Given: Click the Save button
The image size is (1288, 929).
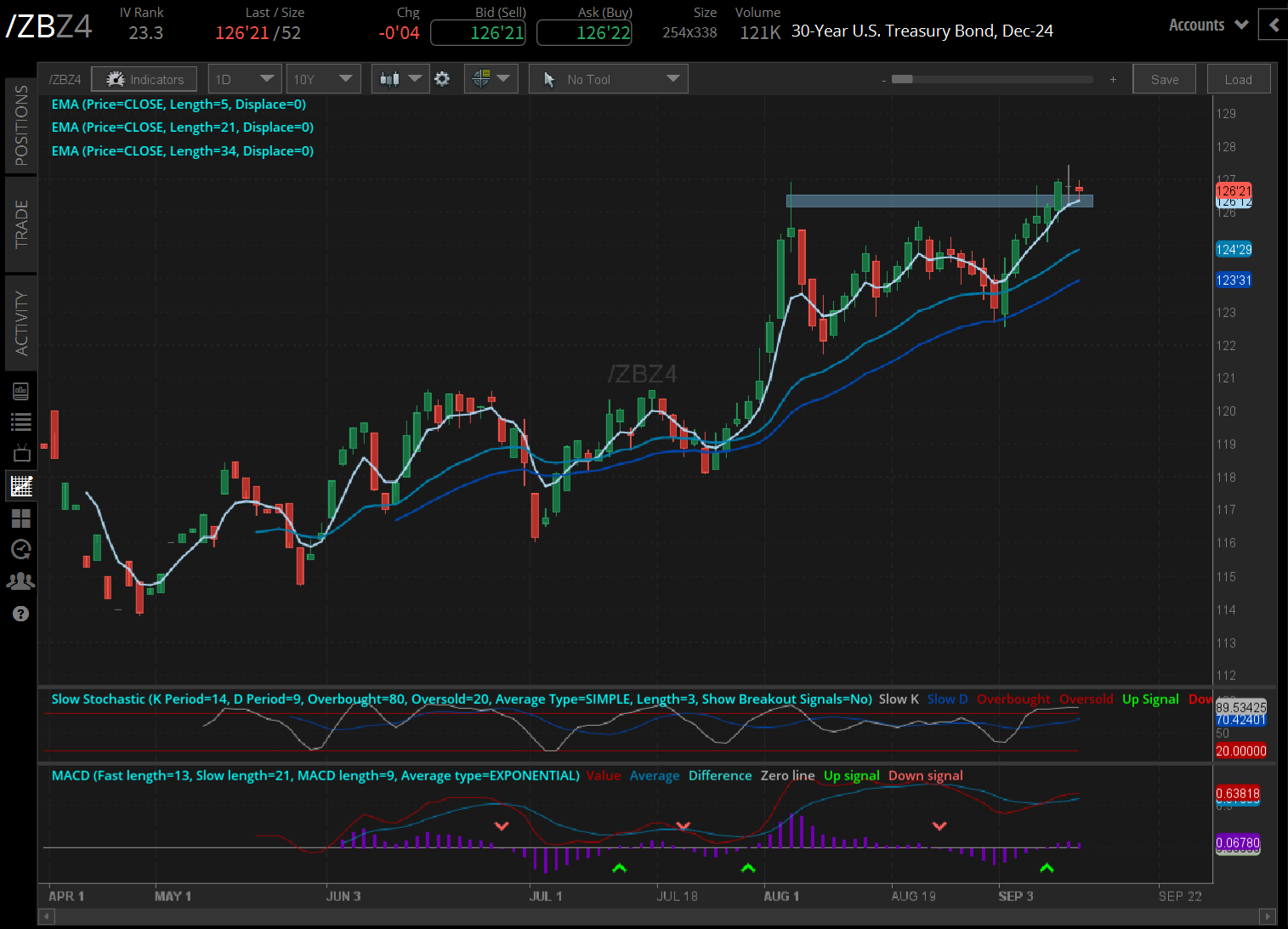Looking at the screenshot, I should click(1164, 78).
